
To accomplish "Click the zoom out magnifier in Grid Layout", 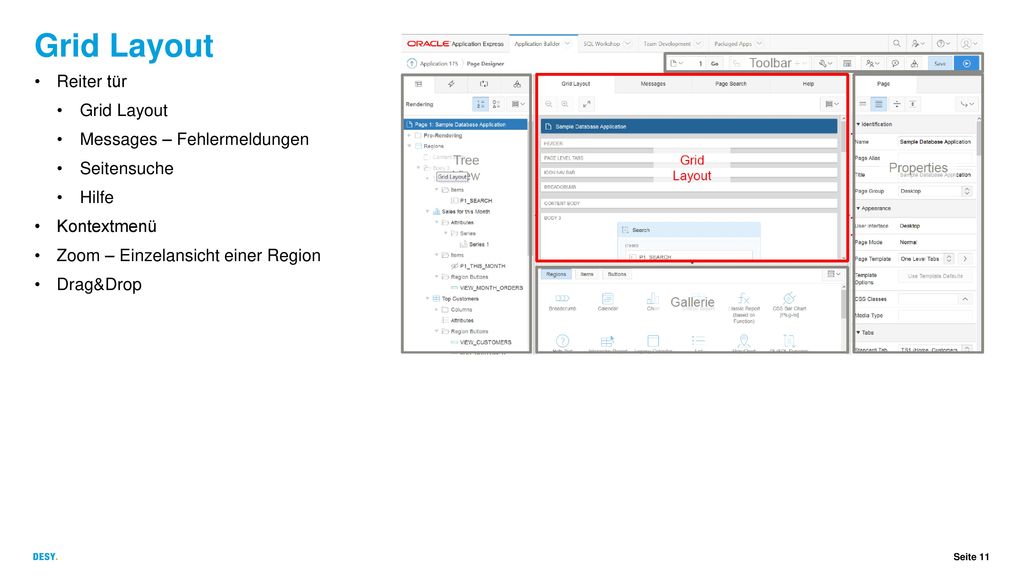I will 549,104.
